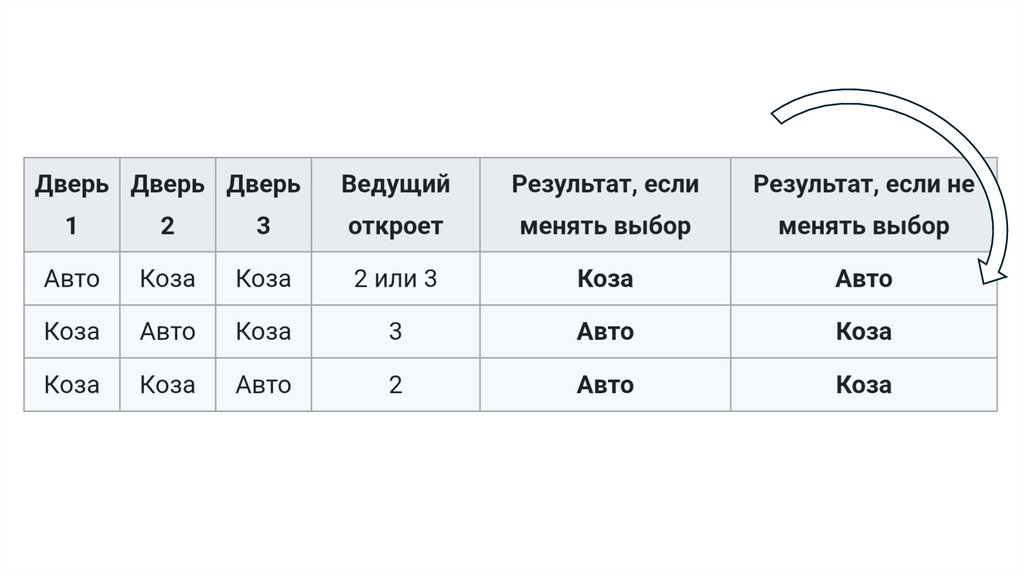The height and width of the screenshot is (574, 1024).
Task: Select the "Дверь 3" column header
Action: 263,205
